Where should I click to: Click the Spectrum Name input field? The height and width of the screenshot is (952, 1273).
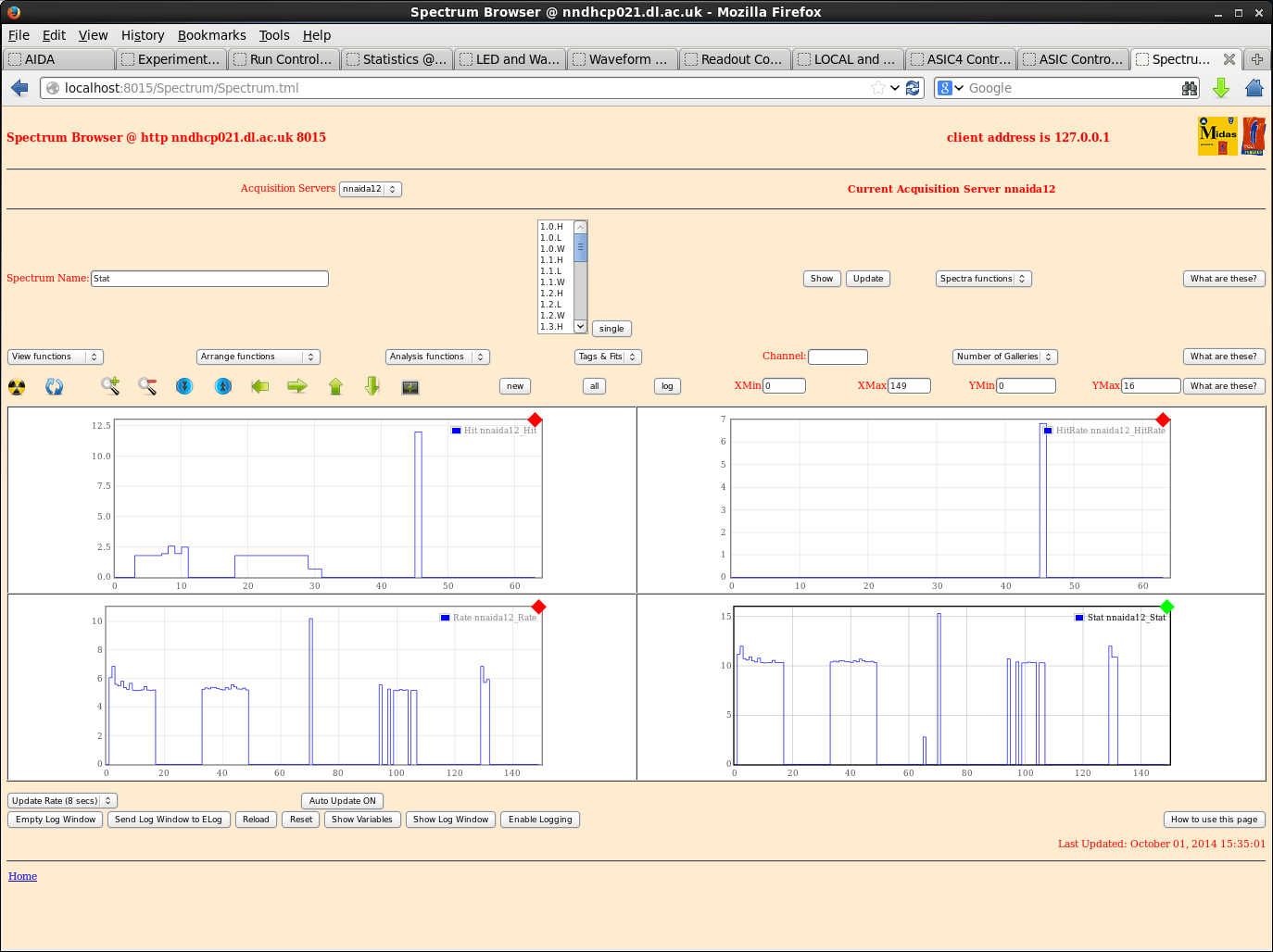[209, 279]
